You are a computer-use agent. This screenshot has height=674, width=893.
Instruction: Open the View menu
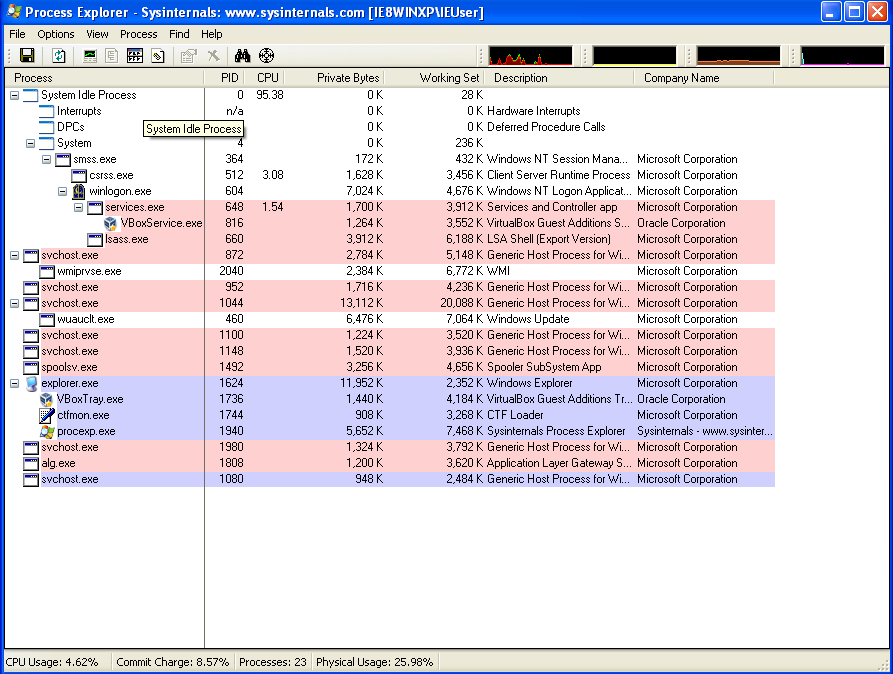coord(97,34)
